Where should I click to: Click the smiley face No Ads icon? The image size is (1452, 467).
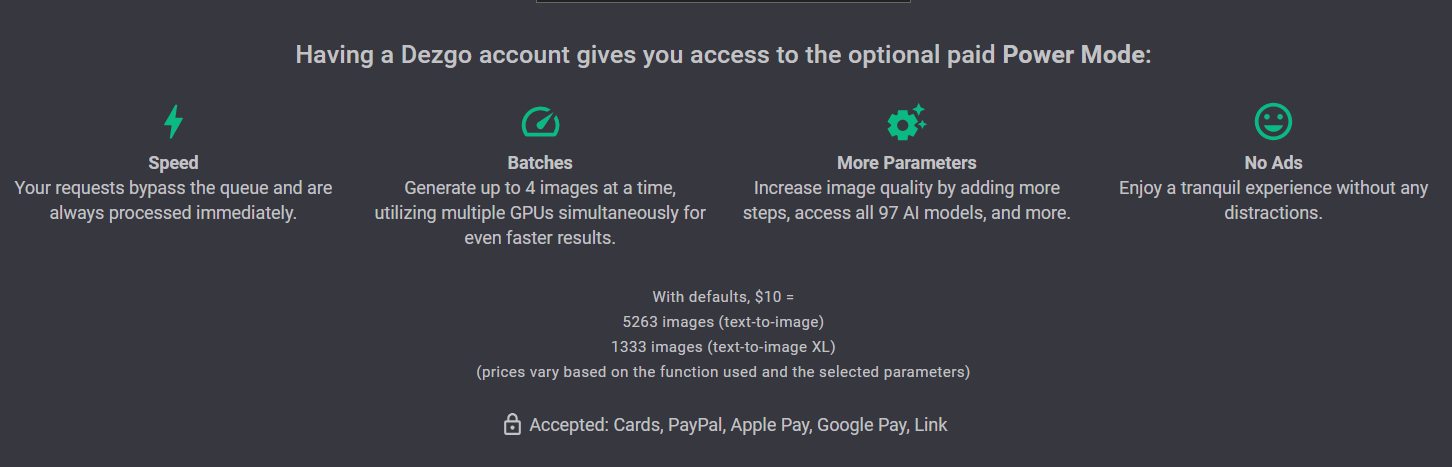point(1273,122)
